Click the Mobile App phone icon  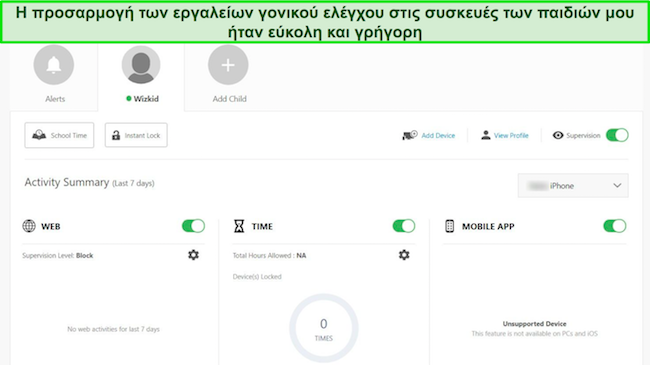[449, 226]
